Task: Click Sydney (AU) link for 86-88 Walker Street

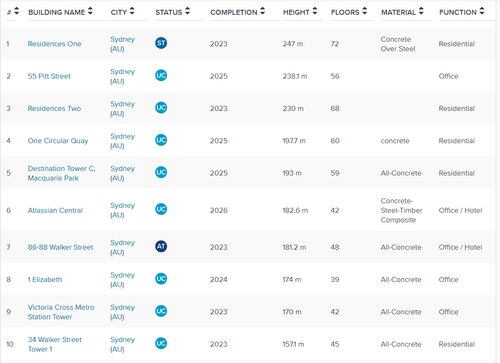Action: click(x=122, y=247)
